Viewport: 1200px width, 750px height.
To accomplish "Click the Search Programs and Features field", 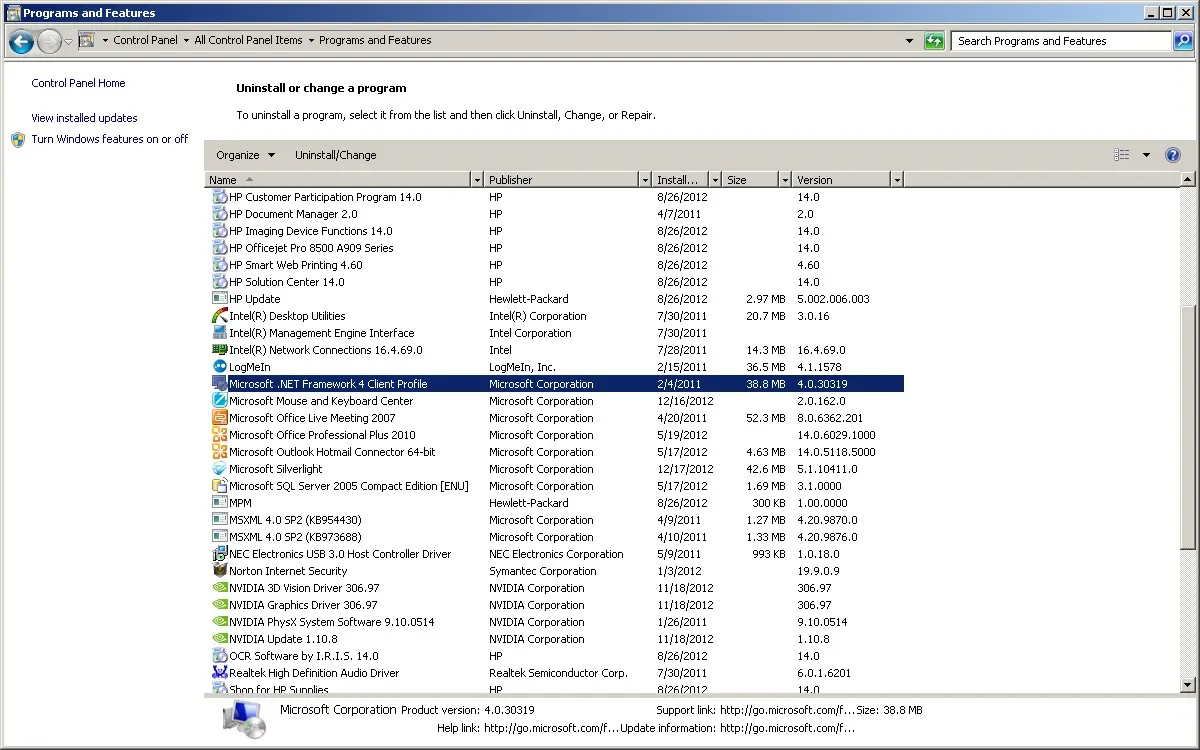I will pos(1062,41).
